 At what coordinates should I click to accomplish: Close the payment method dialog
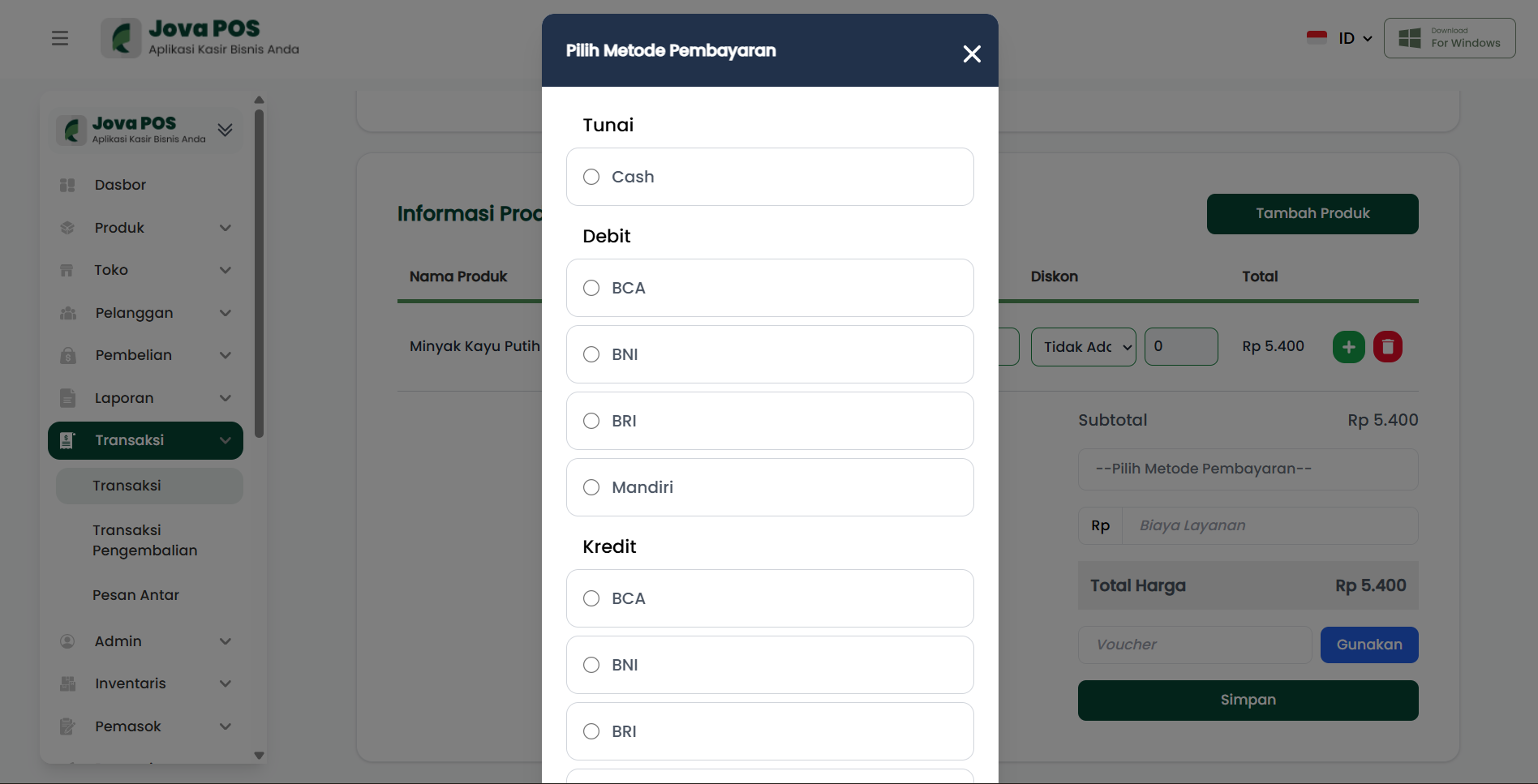(x=972, y=54)
